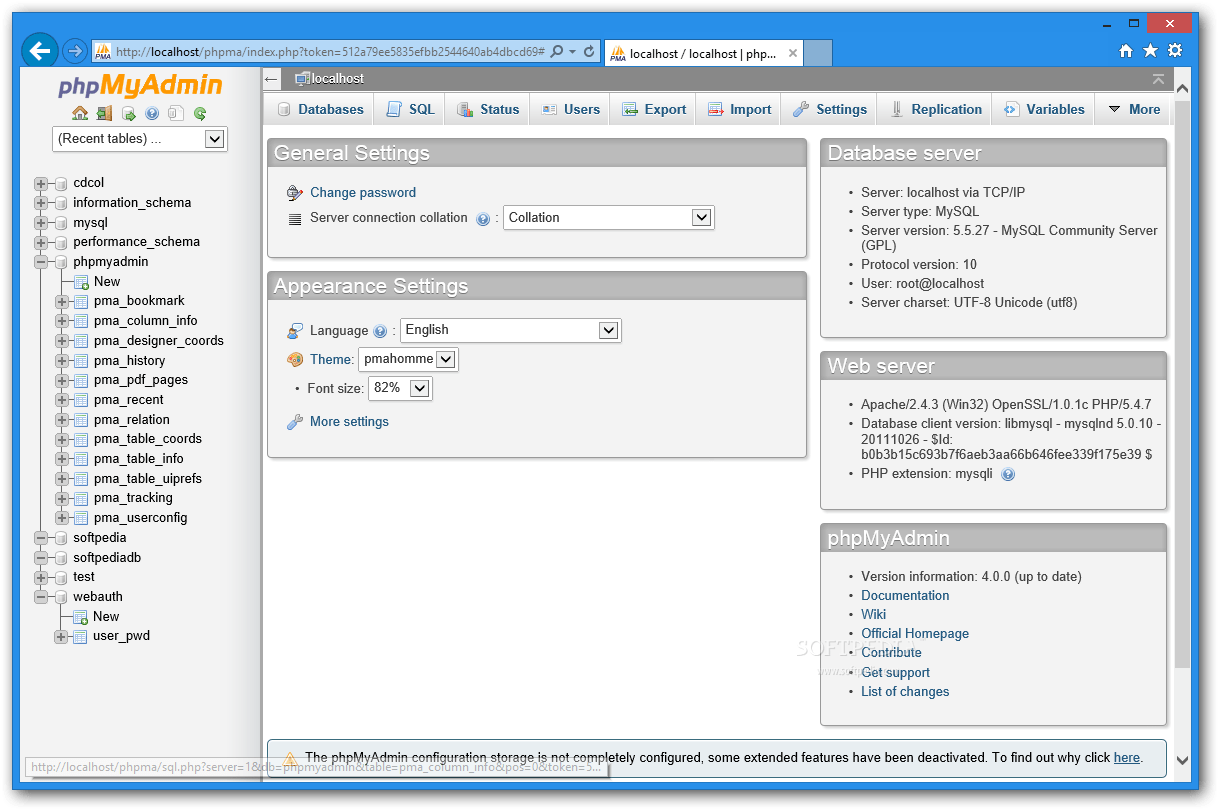
Task: Click the Log out door icon
Action: pos(105,113)
